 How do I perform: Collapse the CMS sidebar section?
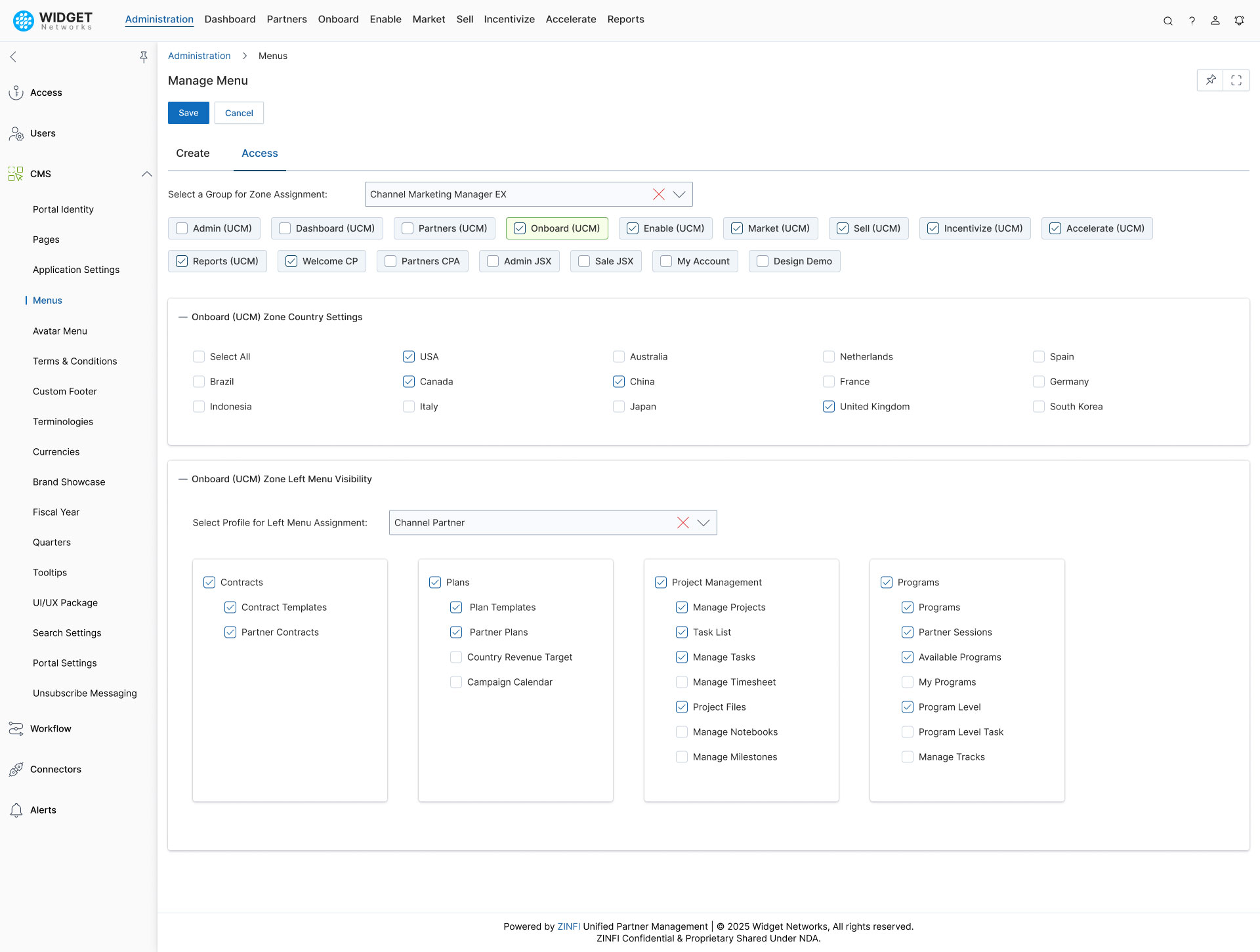coord(146,175)
